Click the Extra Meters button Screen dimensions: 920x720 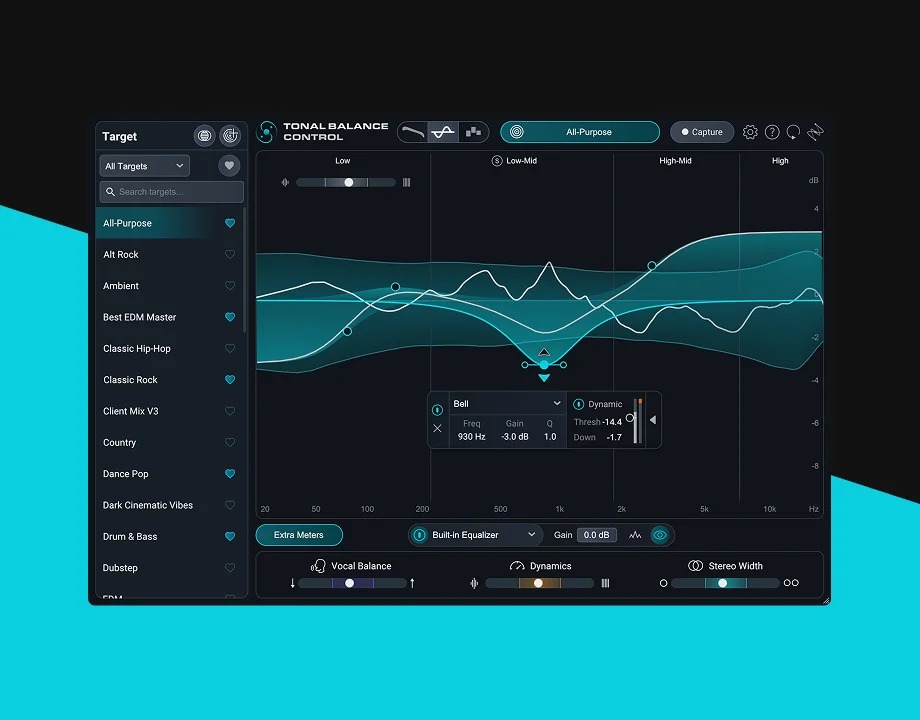click(x=299, y=535)
